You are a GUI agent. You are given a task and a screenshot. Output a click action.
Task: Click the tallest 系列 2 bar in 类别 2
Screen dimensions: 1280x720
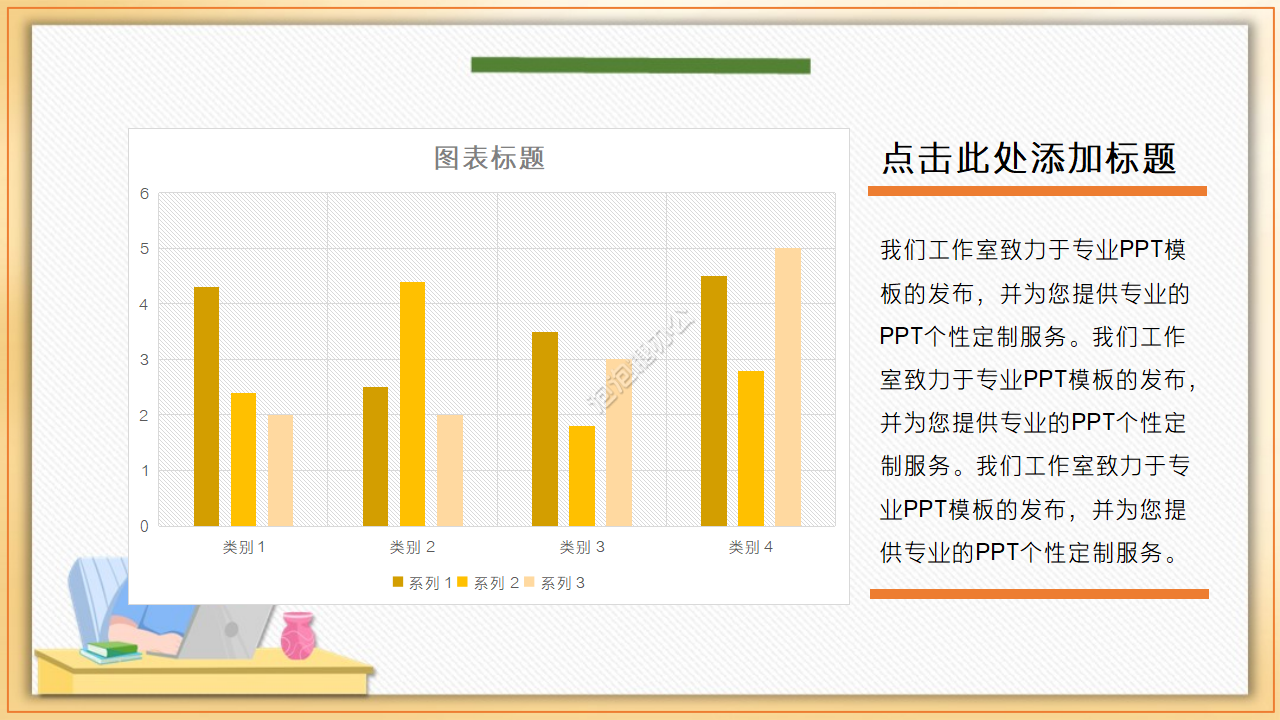(x=412, y=404)
